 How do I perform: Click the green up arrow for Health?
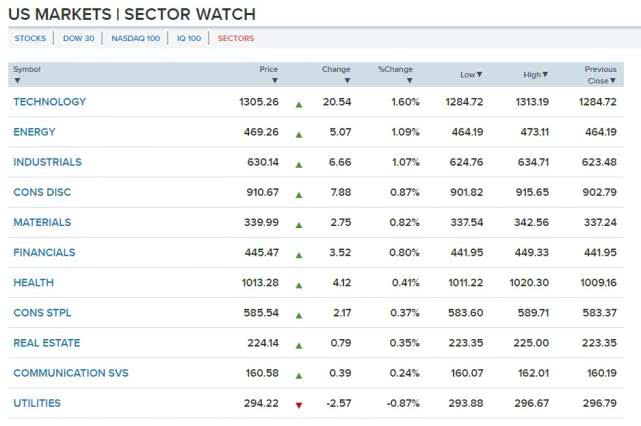coord(298,284)
